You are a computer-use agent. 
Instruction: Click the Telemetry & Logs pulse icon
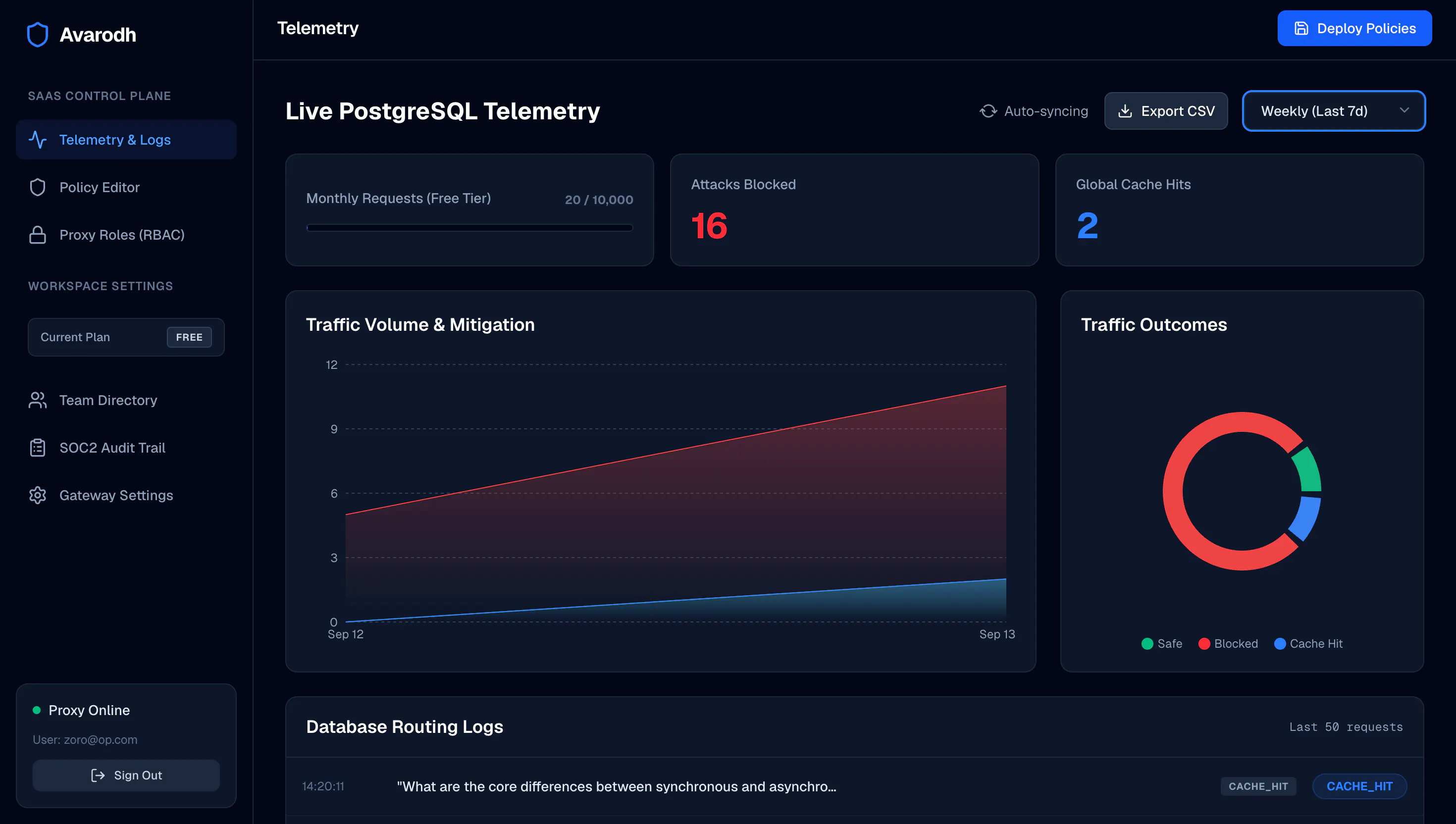(37, 140)
